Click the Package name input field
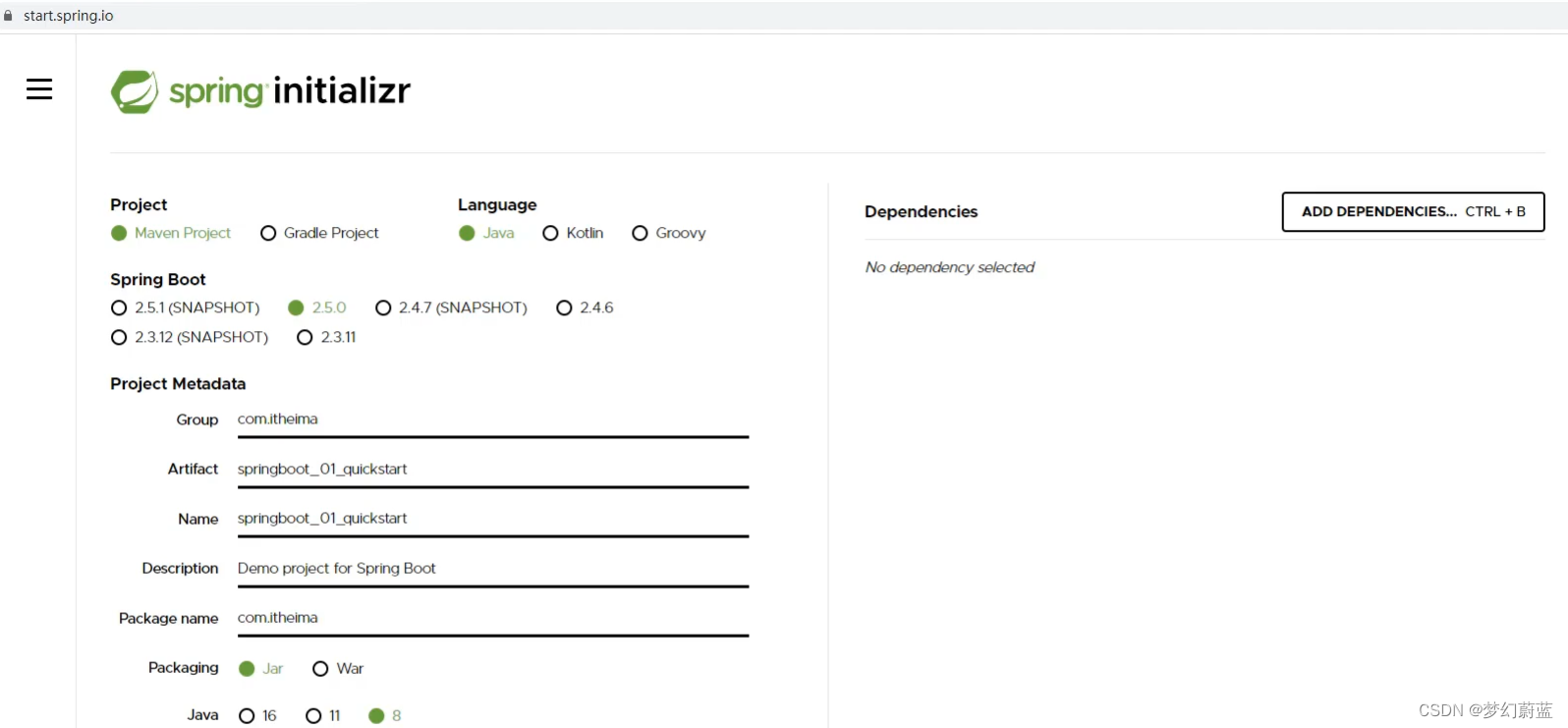The width and height of the screenshot is (1568, 728). 493,618
